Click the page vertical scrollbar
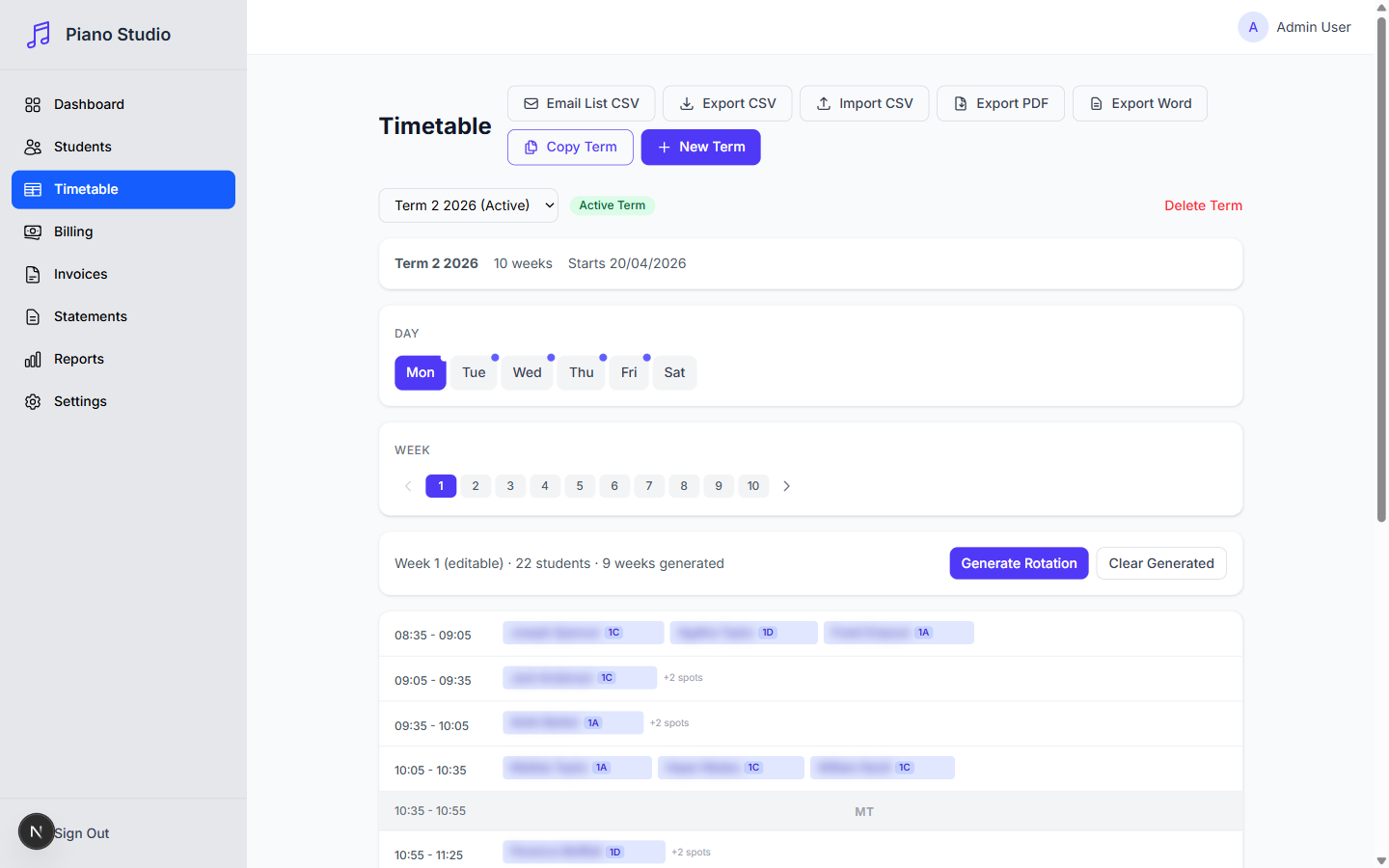1389x868 pixels. pos(1381,270)
